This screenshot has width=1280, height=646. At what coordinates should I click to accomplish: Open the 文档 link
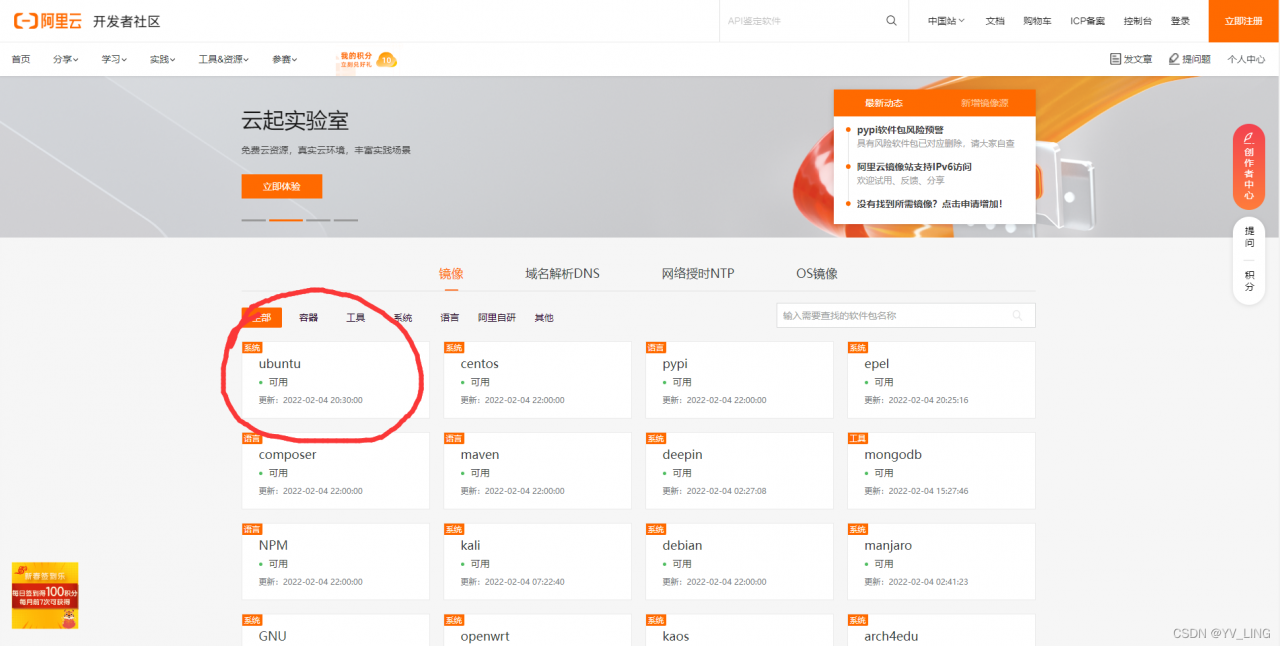(995, 21)
